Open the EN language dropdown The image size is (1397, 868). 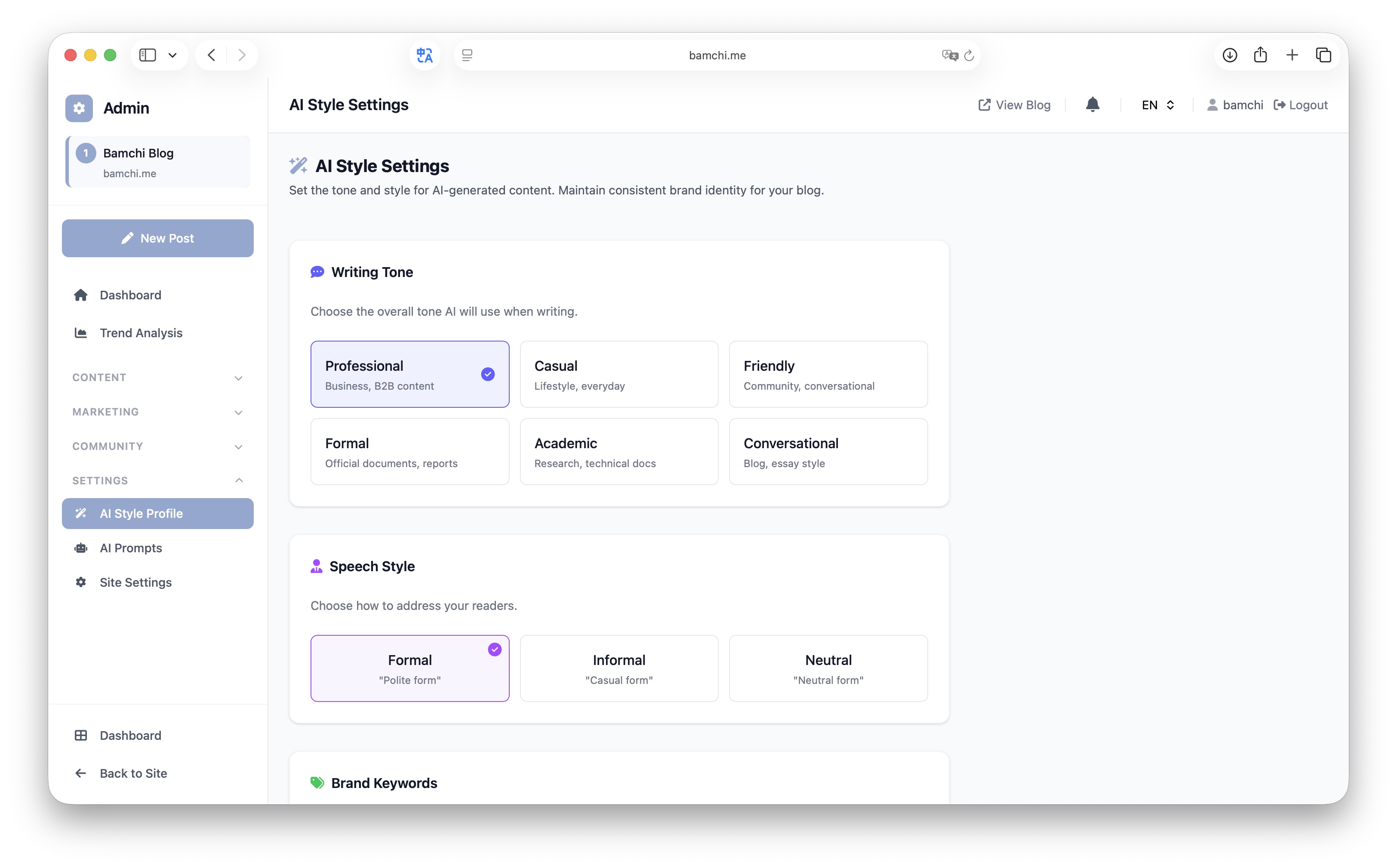tap(1156, 105)
